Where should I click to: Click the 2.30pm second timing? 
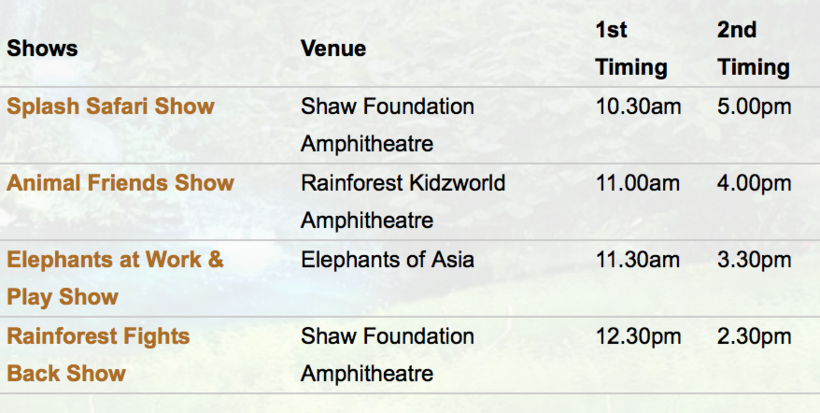pos(754,336)
